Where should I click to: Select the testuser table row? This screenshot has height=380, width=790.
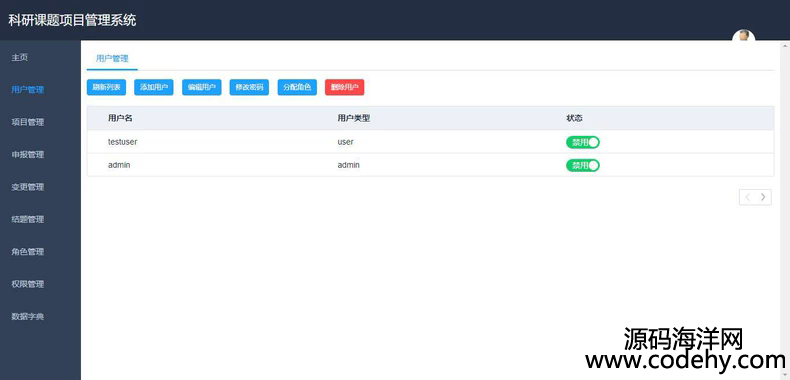[x=430, y=142]
